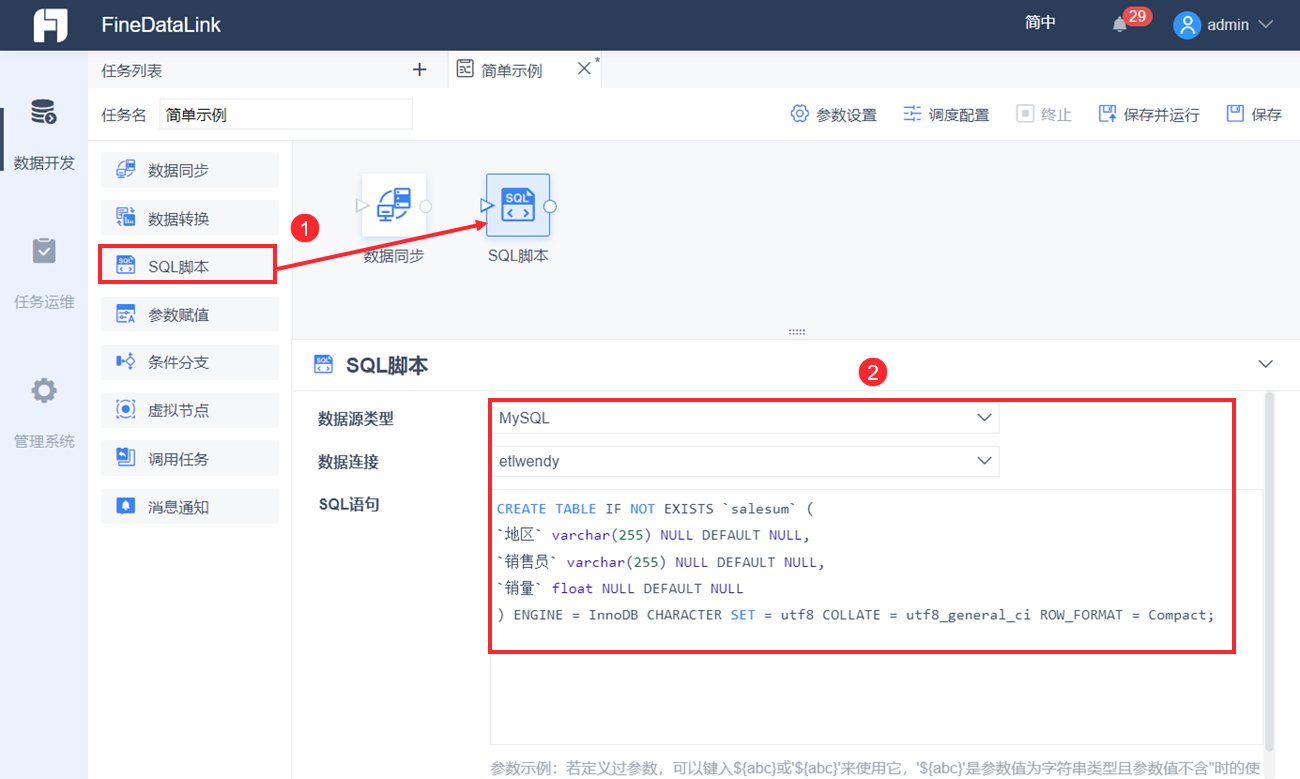Click the 调用任务 palette icon
Image resolution: width=1300 pixels, height=779 pixels.
(x=126, y=458)
